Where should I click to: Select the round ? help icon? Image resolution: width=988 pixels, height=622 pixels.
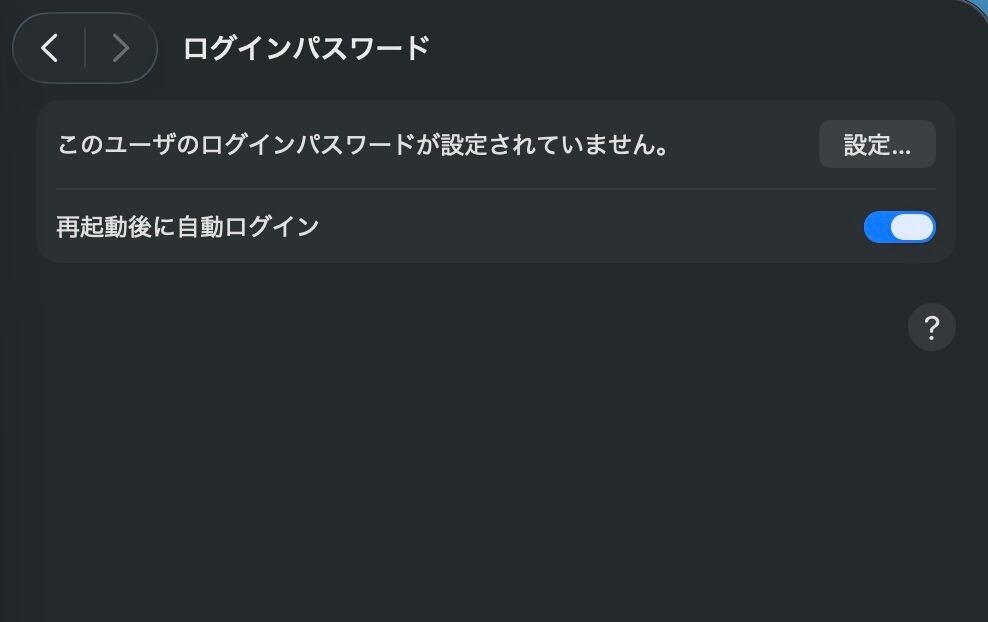[x=931, y=327]
